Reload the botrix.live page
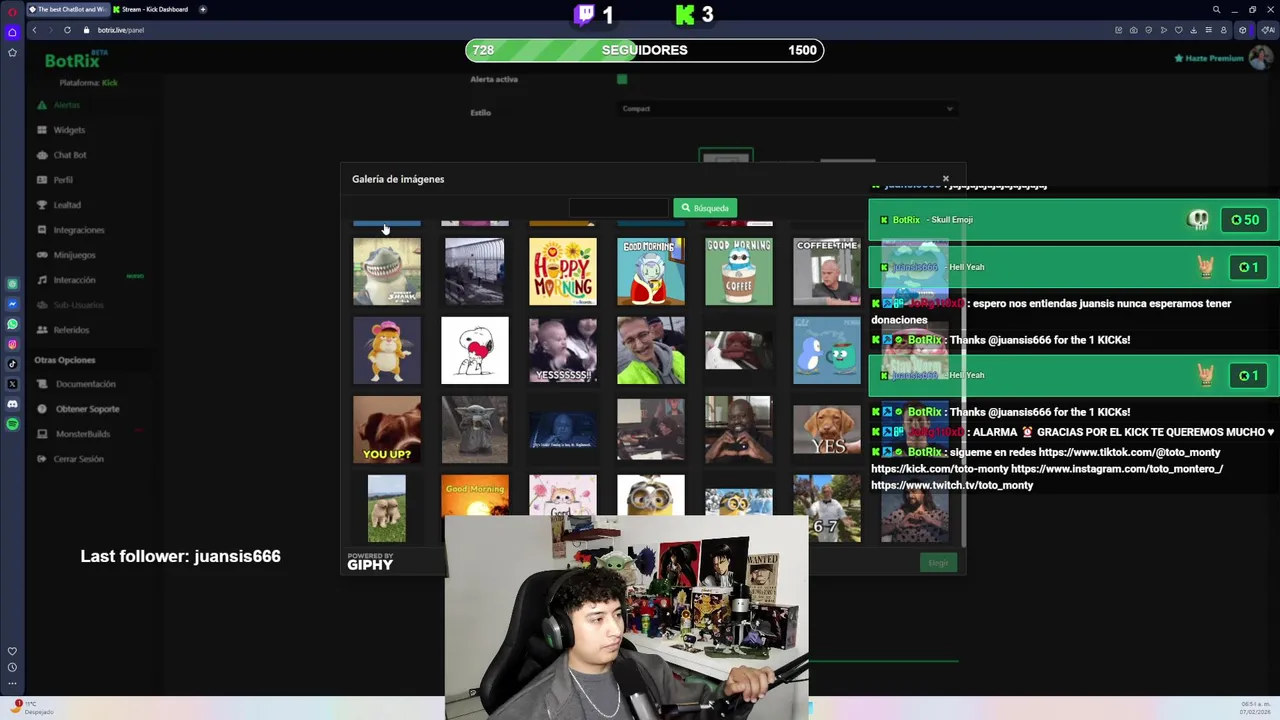The image size is (1280, 720). point(67,30)
